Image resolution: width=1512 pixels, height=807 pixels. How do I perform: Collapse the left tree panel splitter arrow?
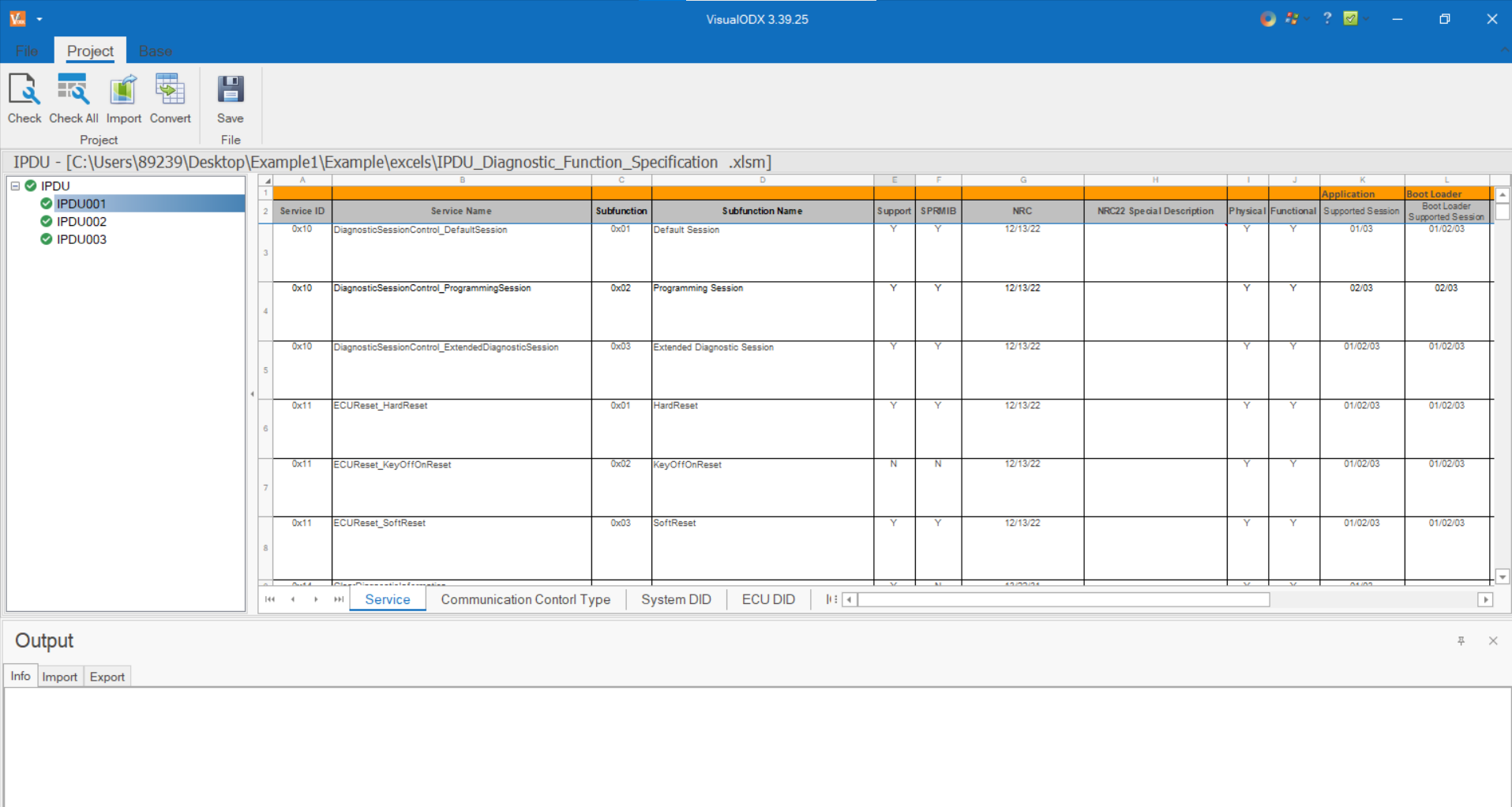253,393
